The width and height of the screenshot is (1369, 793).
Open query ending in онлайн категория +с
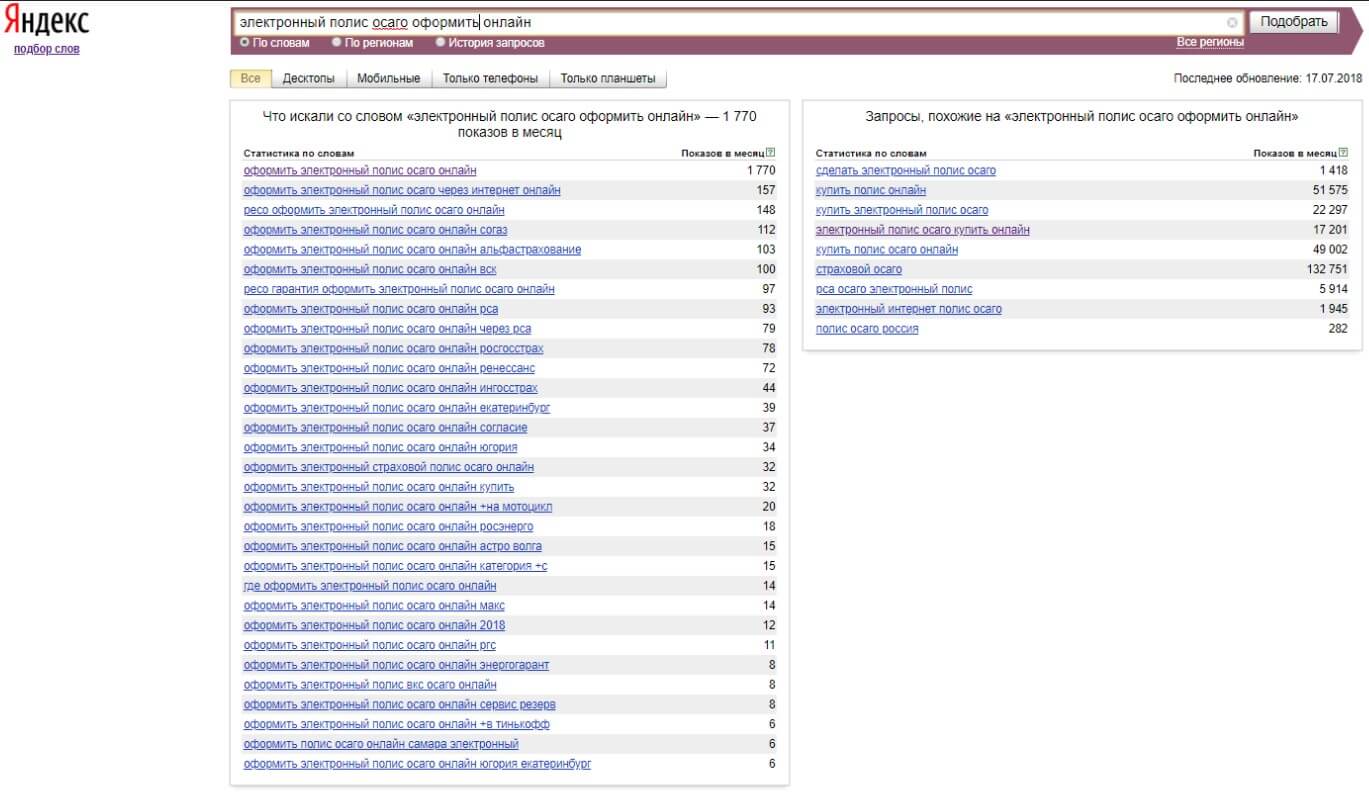point(395,566)
